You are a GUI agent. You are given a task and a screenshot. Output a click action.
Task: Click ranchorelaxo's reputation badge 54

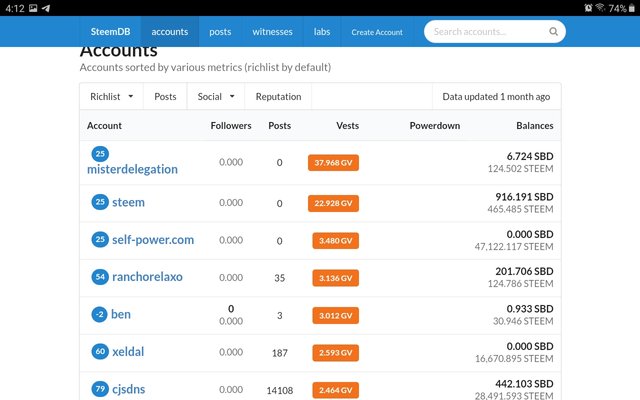click(100, 277)
